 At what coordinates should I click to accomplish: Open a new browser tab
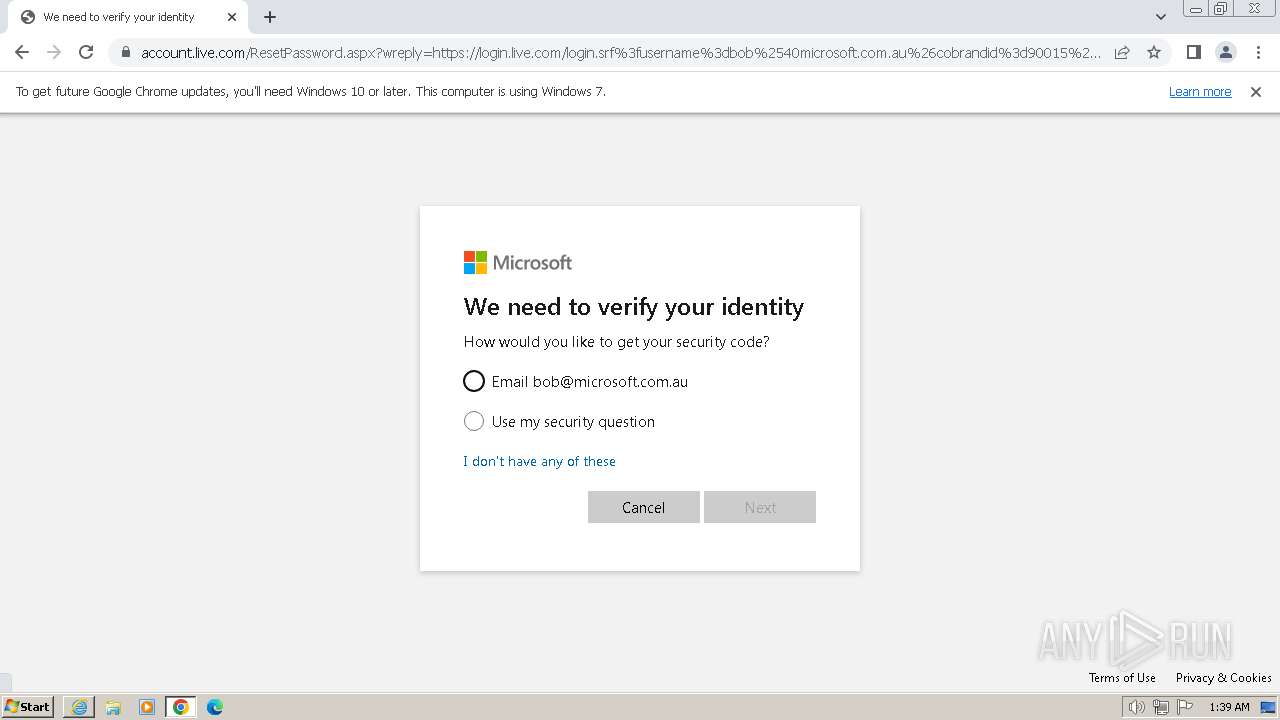[x=270, y=17]
